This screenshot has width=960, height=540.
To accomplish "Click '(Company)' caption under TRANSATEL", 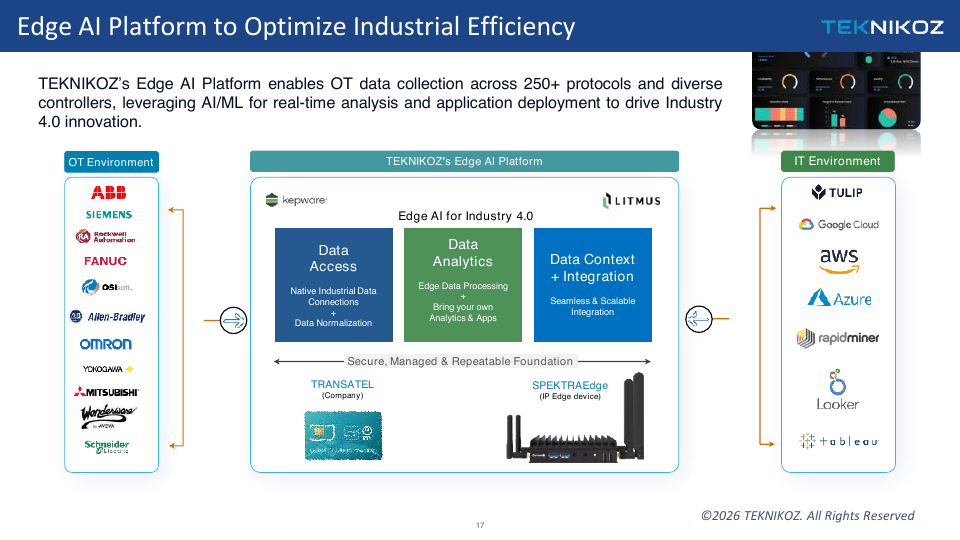I will (342, 396).
